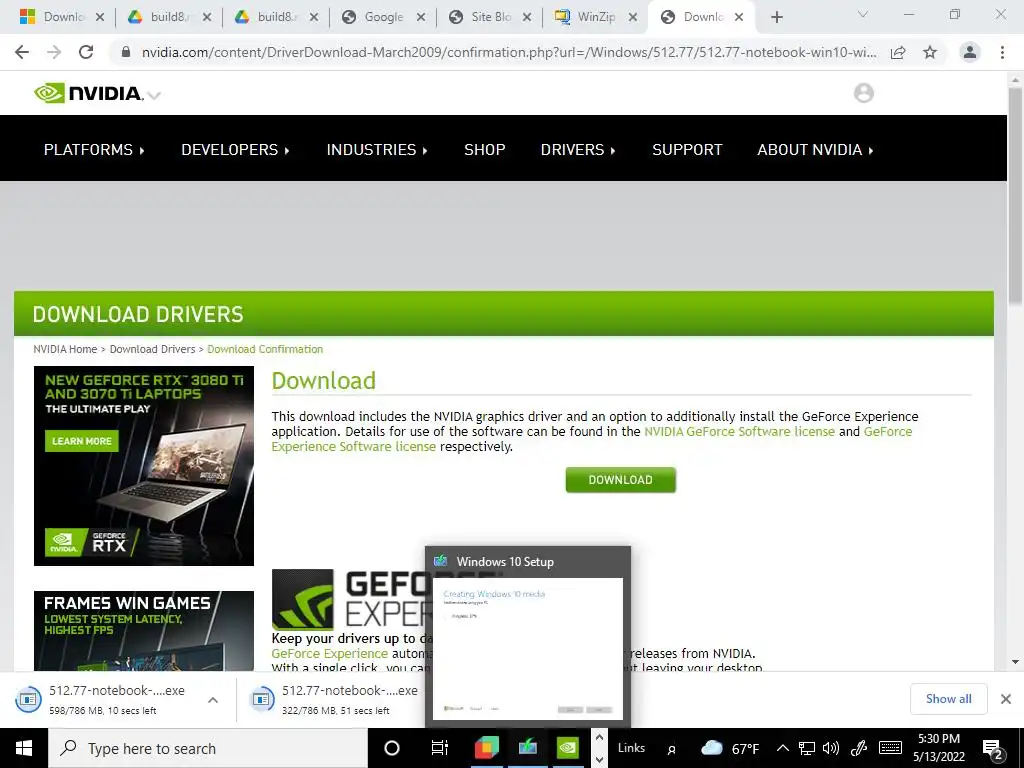The width and height of the screenshot is (1024, 768).
Task: Open Chrome's three-dot menu
Action: [1002, 52]
